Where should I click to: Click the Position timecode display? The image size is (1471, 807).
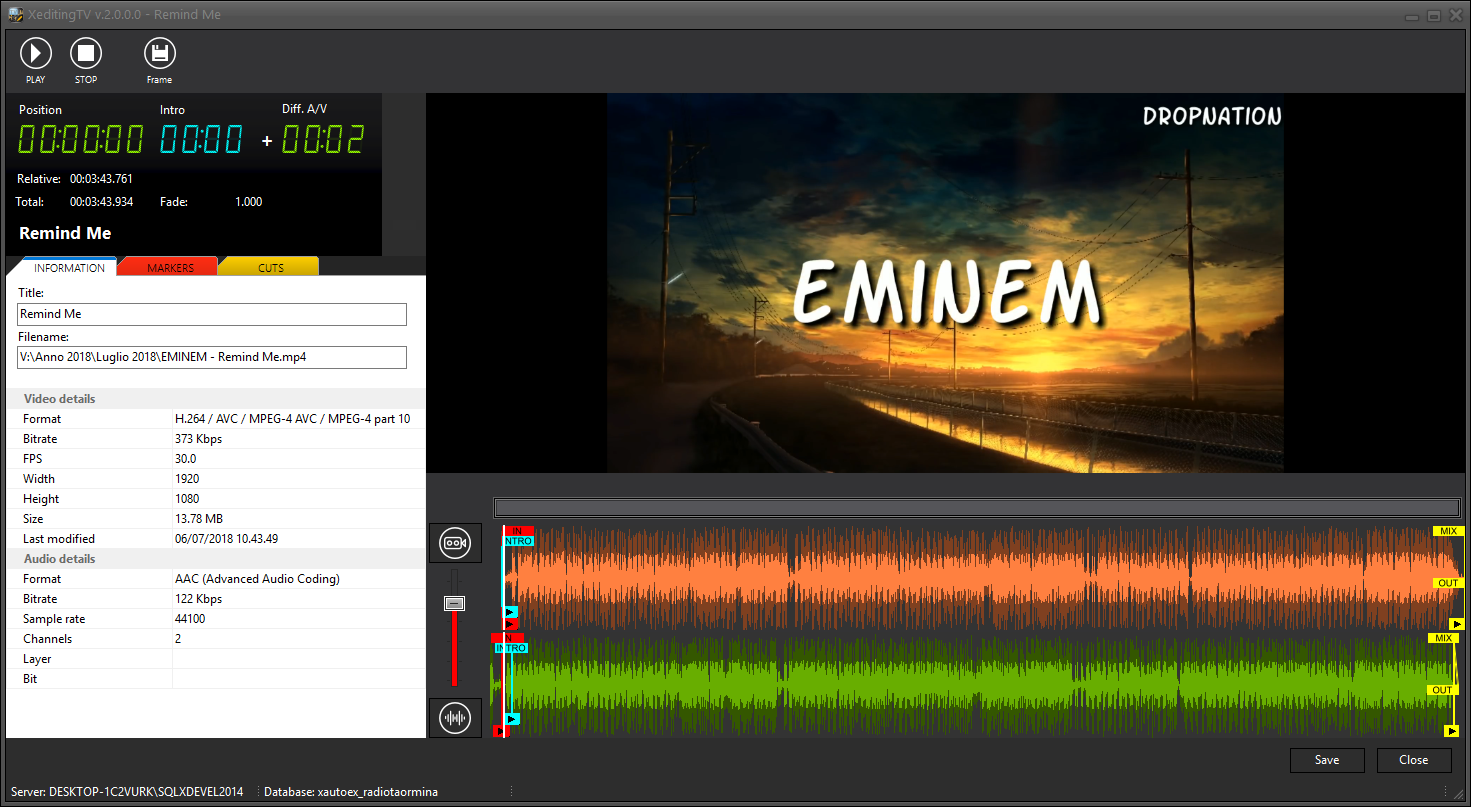(81, 139)
